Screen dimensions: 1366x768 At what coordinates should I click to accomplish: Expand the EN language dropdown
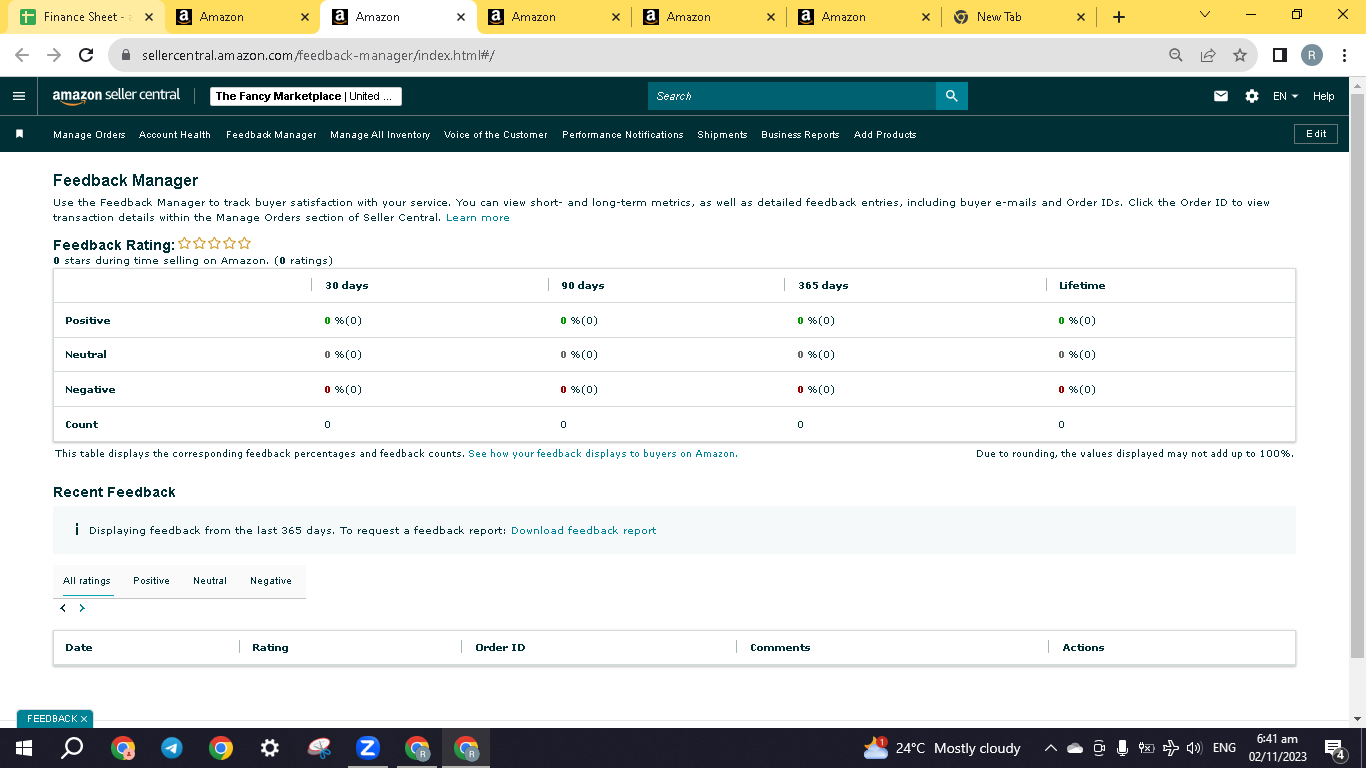(x=1285, y=96)
